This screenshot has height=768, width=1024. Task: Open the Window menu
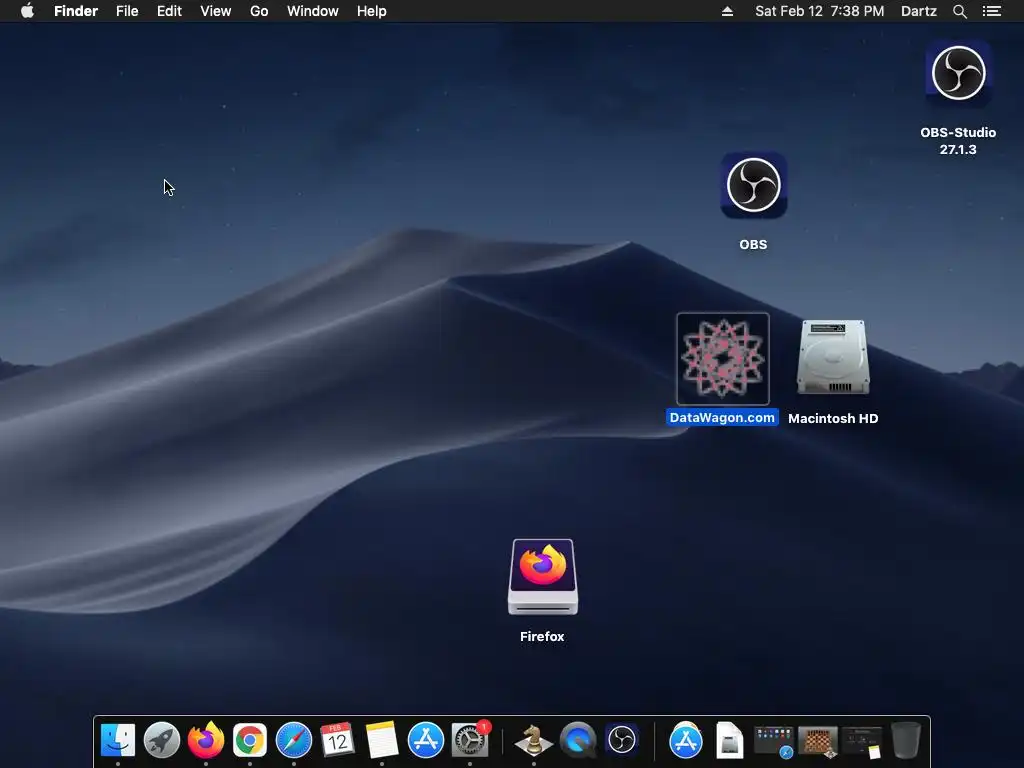coord(313,11)
